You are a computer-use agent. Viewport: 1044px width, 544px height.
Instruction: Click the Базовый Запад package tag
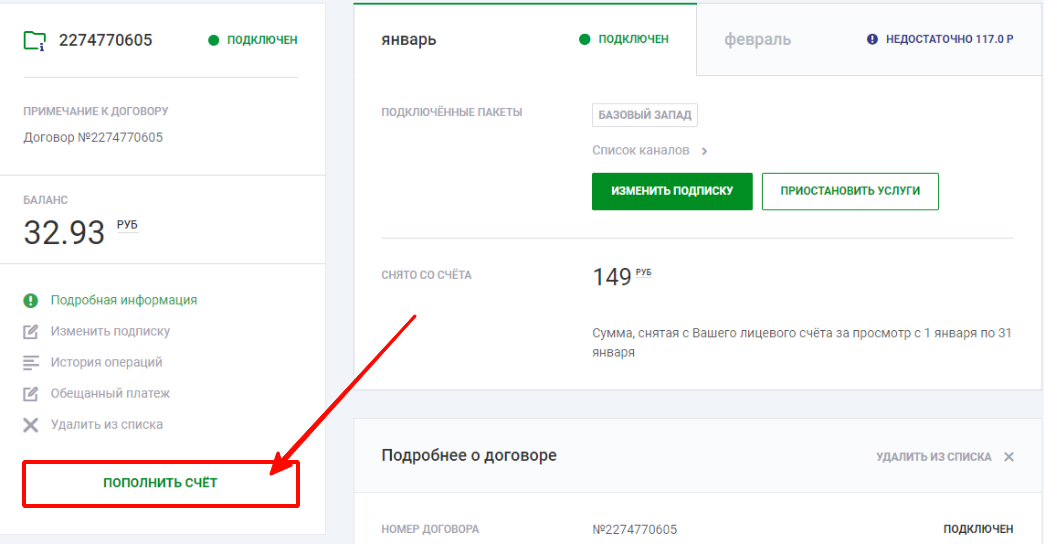click(x=644, y=115)
